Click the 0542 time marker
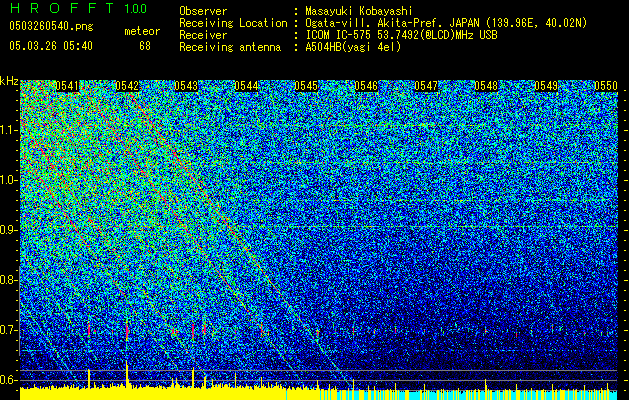The width and height of the screenshot is (629, 400). point(127,86)
